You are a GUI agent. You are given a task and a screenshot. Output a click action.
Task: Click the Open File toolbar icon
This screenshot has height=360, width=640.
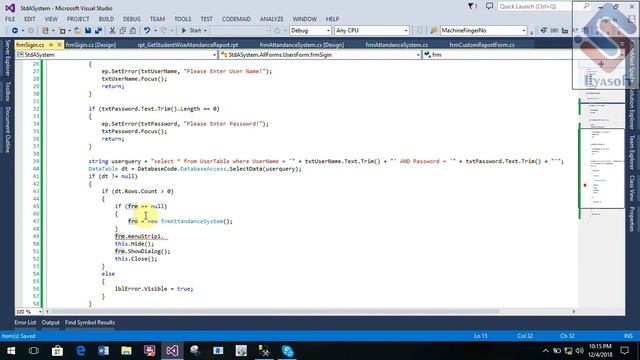[77, 31]
